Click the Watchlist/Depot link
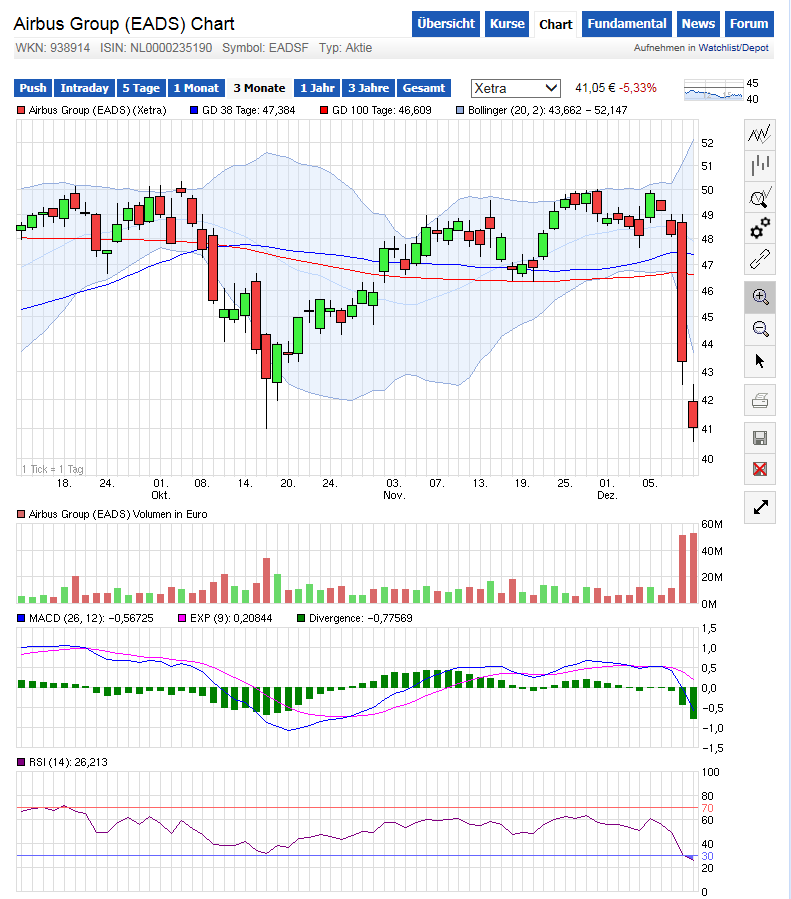Image resolution: width=791 pixels, height=899 pixels. tap(733, 48)
